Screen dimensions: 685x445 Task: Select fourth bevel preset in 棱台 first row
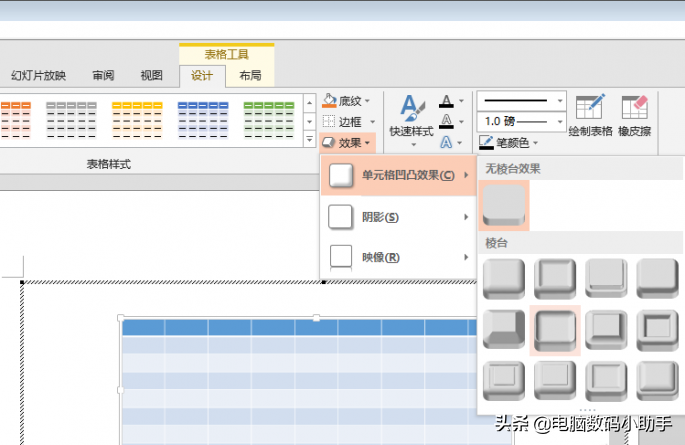(x=657, y=279)
